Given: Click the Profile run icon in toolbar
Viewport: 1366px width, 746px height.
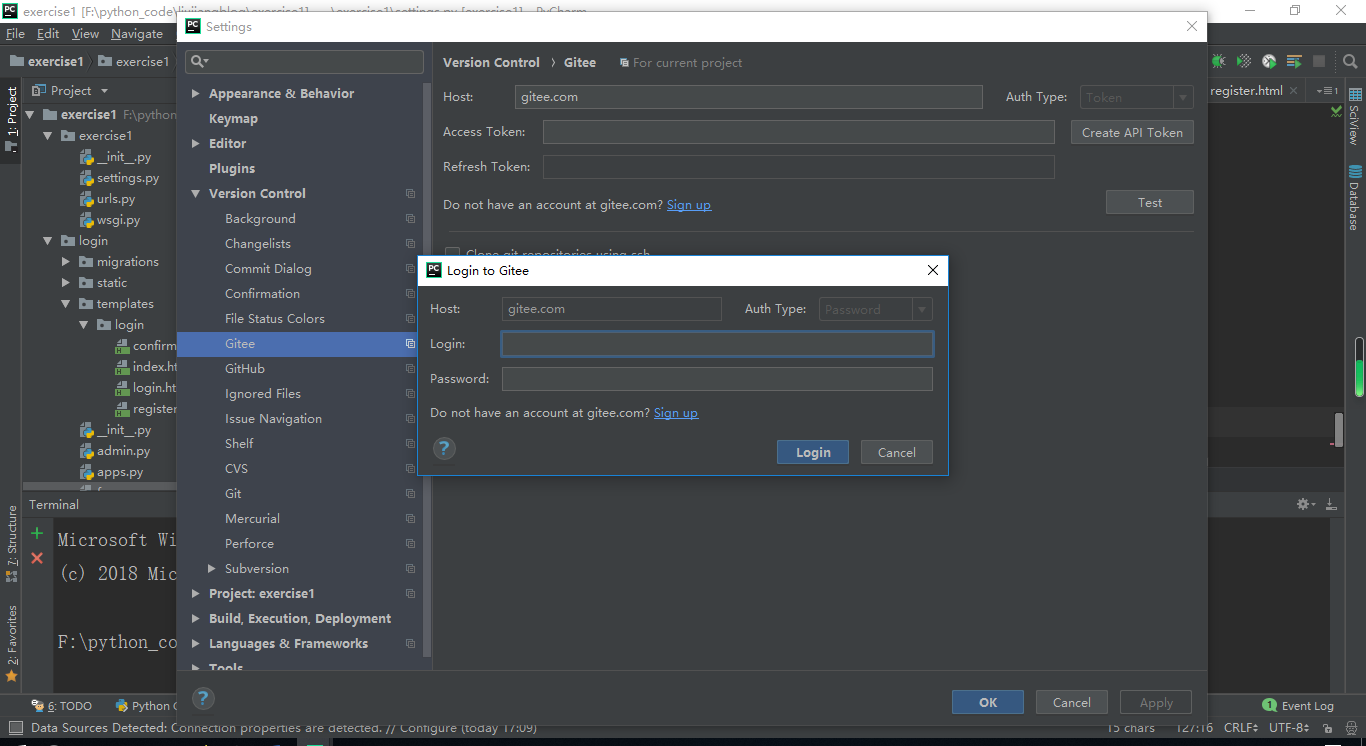Looking at the screenshot, I should [1269, 62].
